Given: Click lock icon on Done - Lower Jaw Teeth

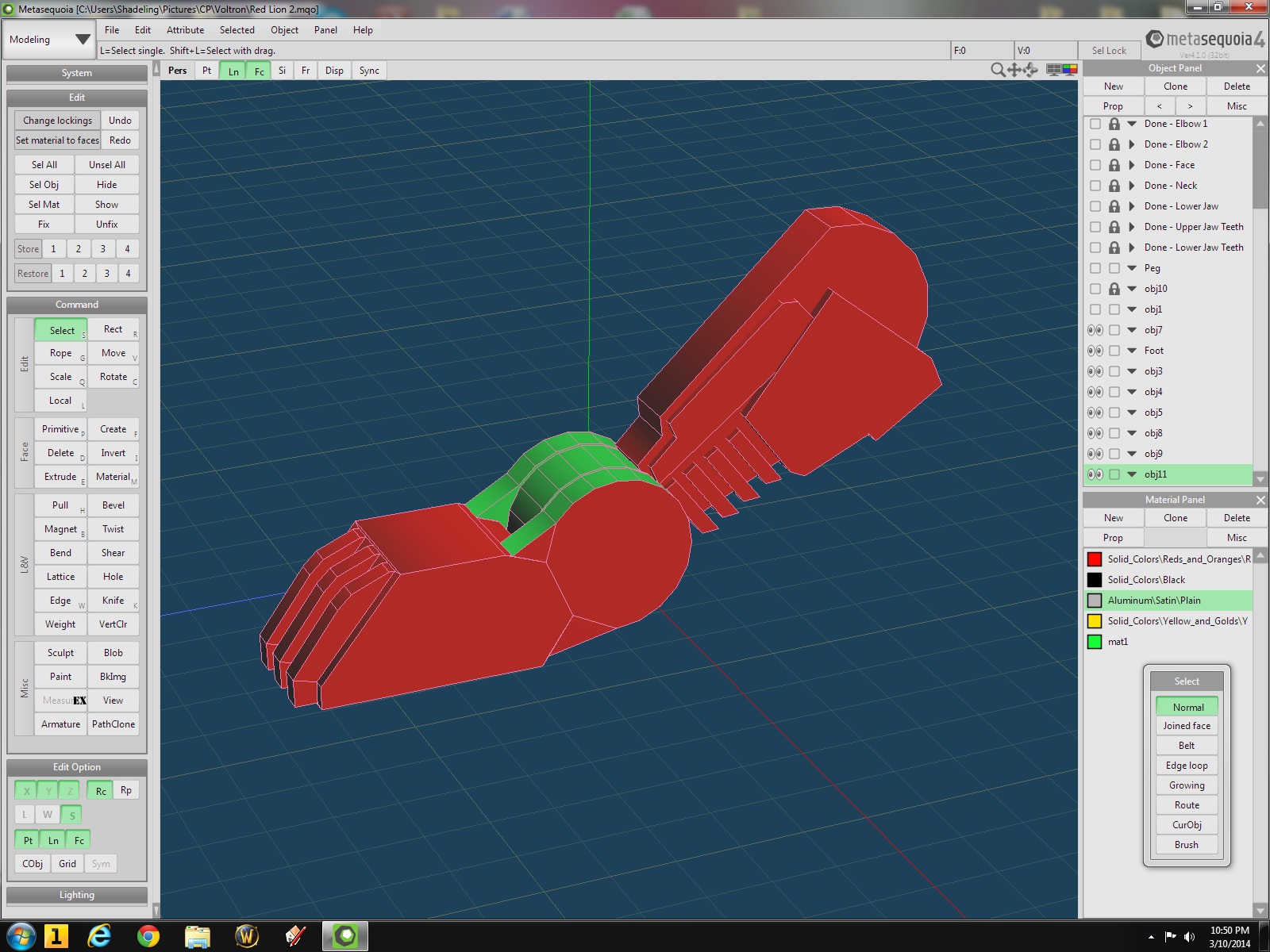Looking at the screenshot, I should [x=1114, y=248].
